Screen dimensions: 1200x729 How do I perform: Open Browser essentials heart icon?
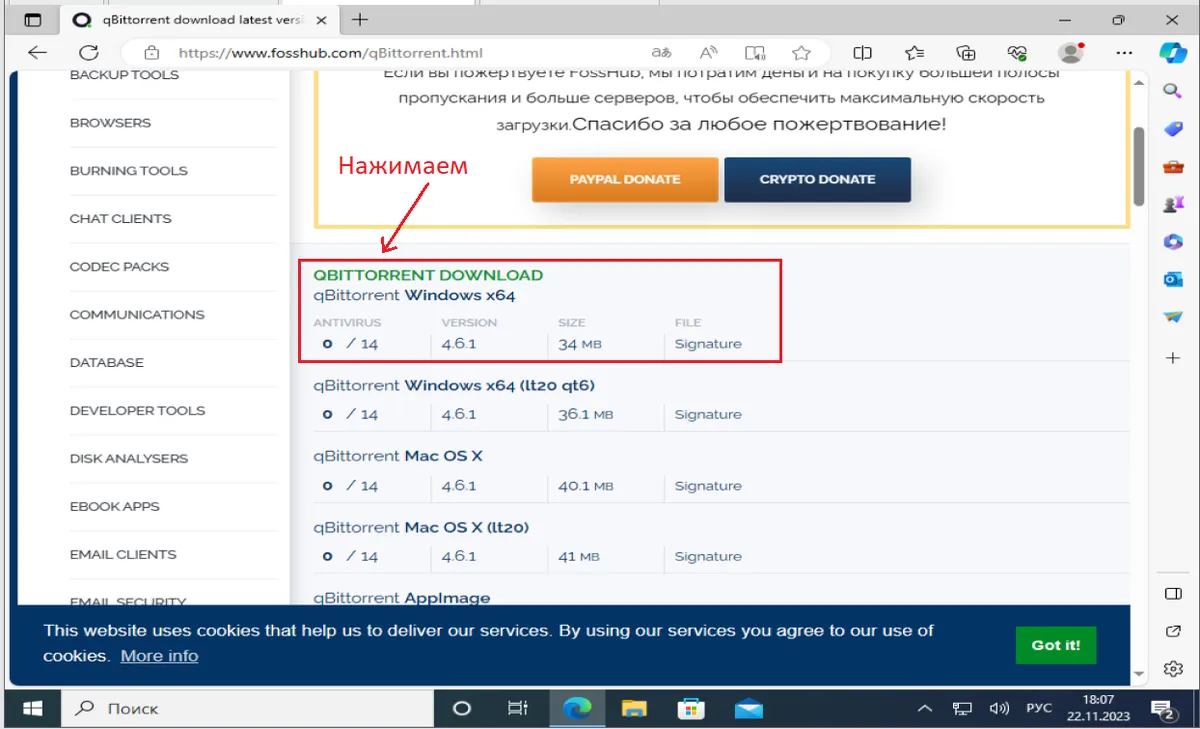point(1018,53)
